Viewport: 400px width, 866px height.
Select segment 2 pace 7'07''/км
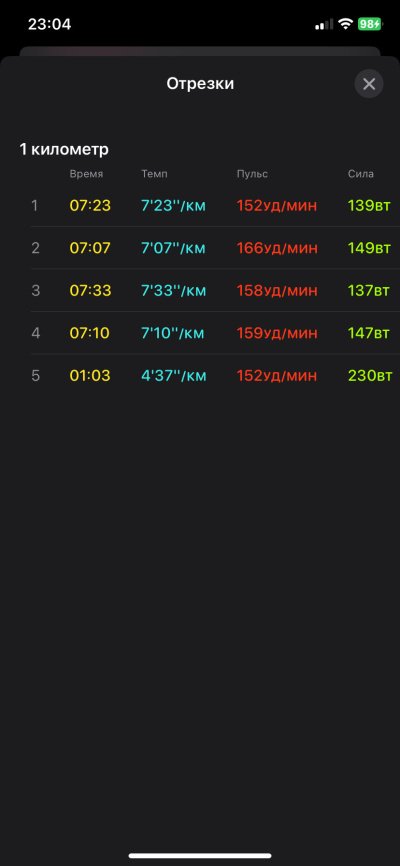click(173, 248)
